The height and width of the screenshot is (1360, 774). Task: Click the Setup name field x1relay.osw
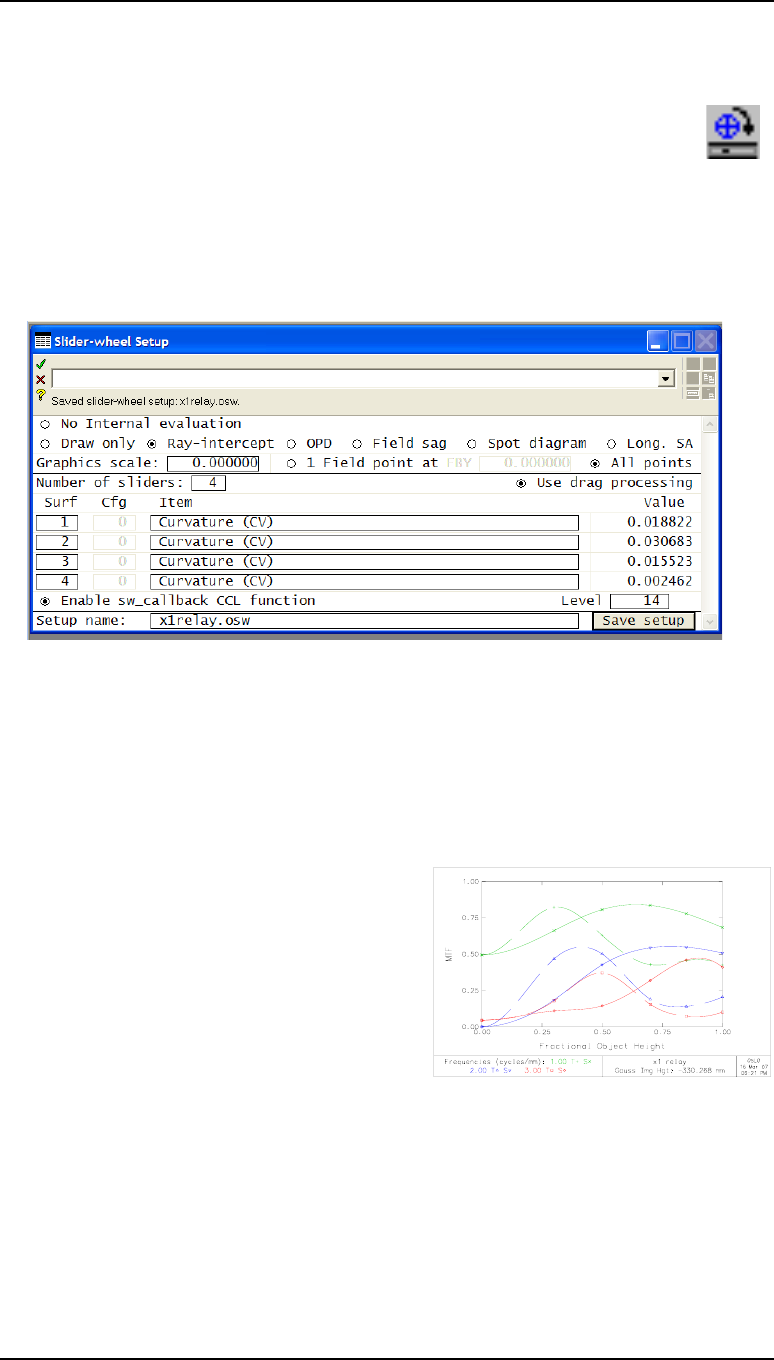(364, 621)
